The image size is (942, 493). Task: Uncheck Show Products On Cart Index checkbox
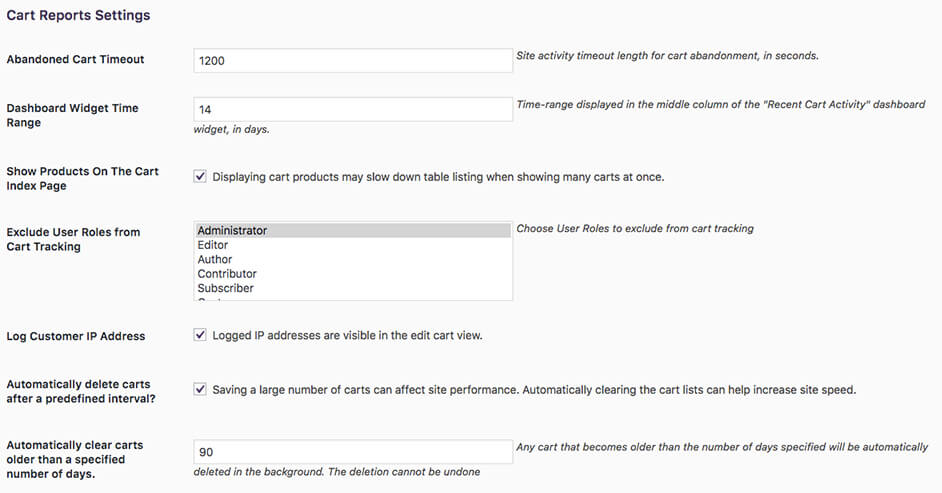click(x=200, y=177)
